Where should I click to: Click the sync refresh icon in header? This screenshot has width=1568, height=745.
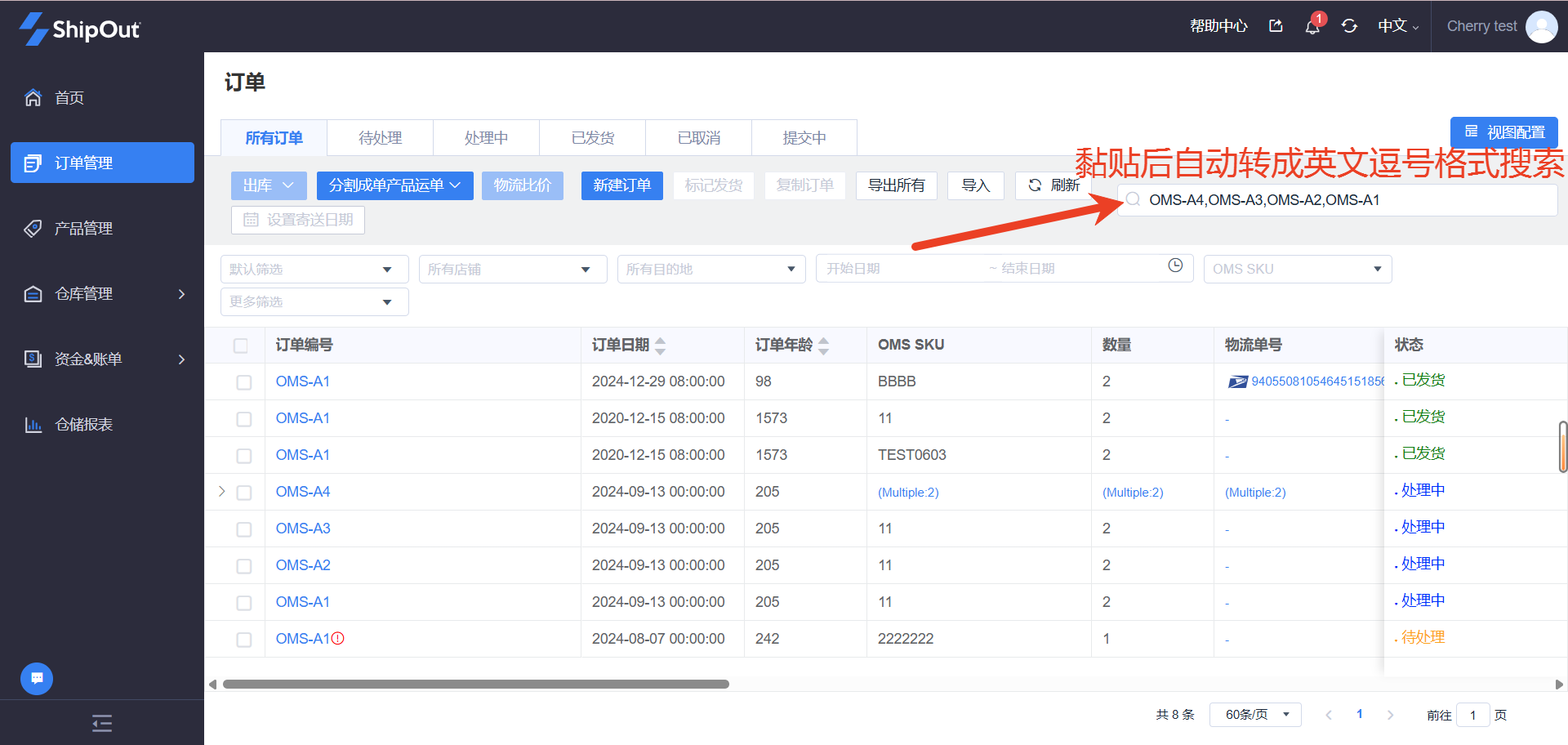tap(1349, 26)
